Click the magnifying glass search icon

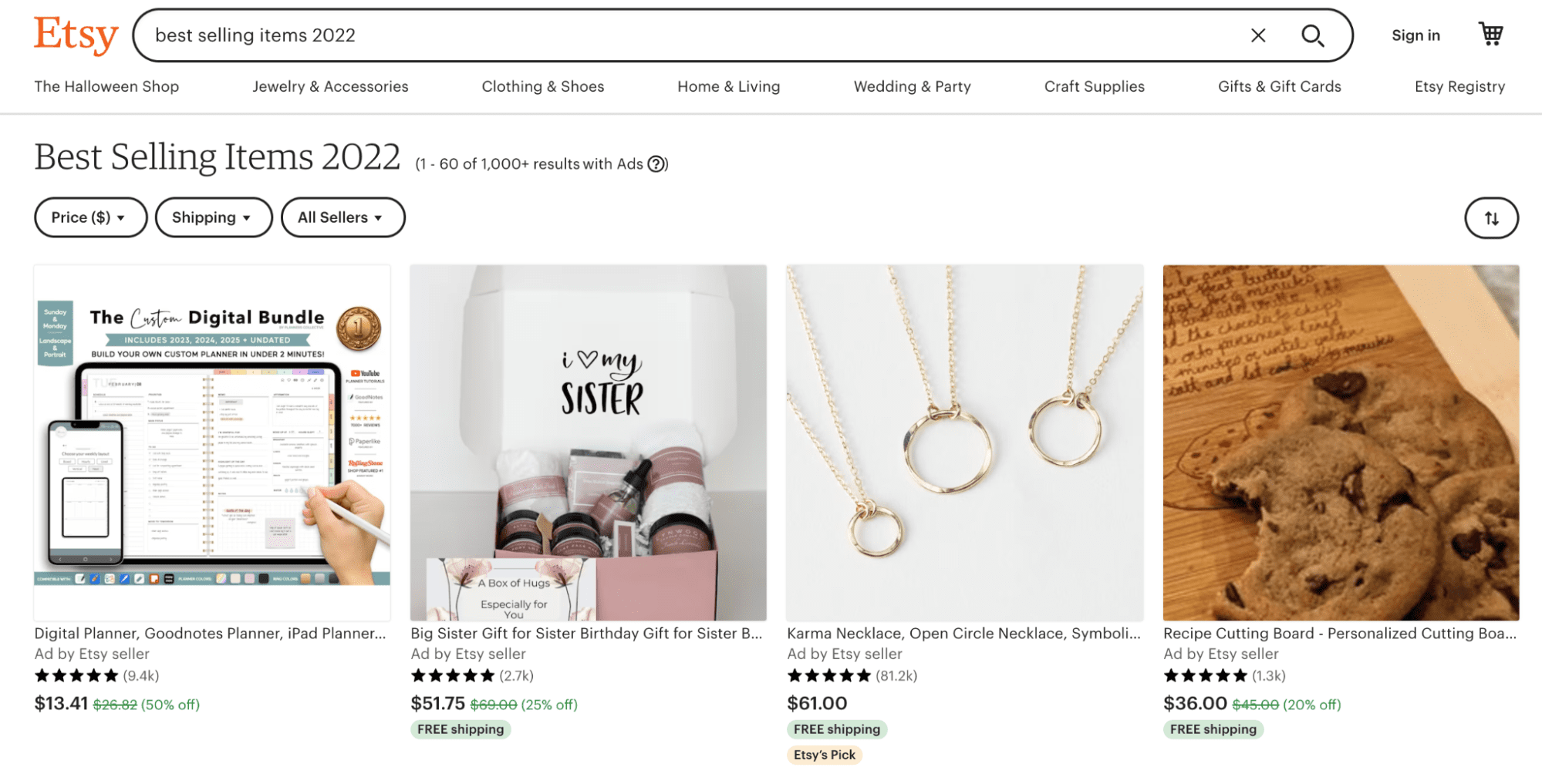(1311, 35)
